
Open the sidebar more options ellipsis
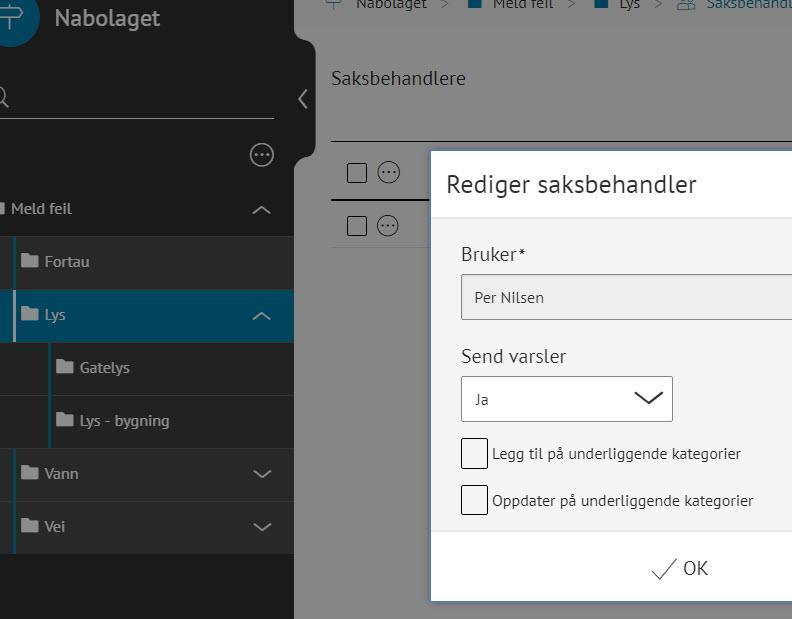pyautogui.click(x=262, y=155)
